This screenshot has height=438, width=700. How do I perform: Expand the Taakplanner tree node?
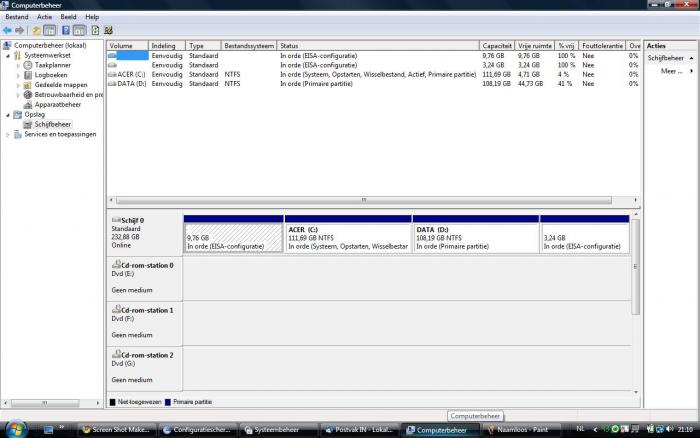pyautogui.click(x=18, y=66)
